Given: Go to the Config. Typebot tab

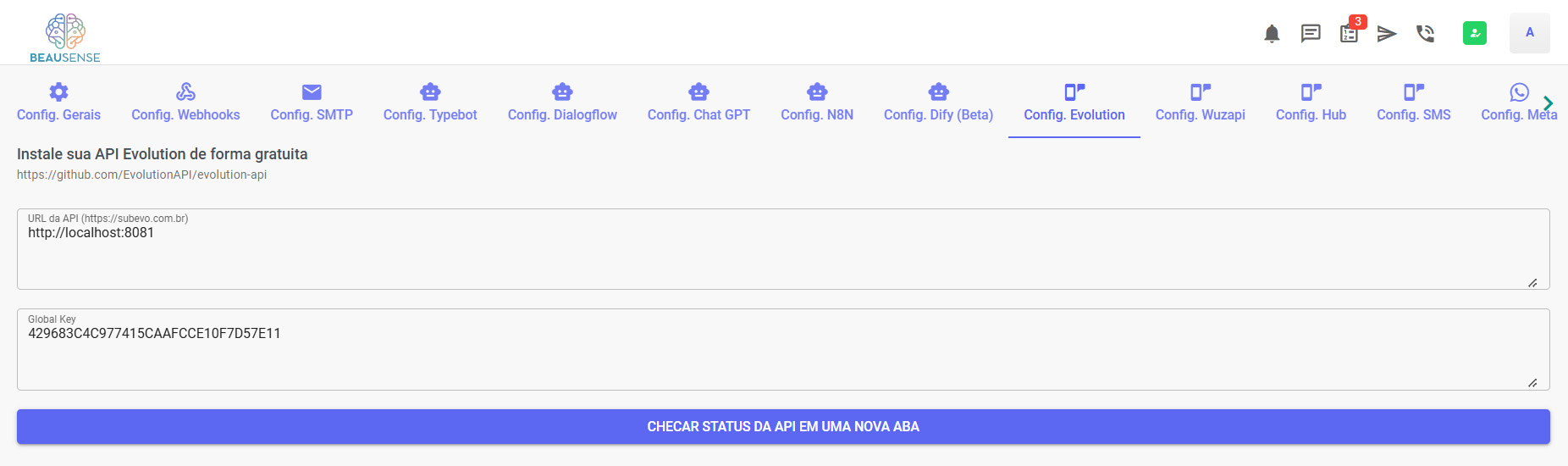Looking at the screenshot, I should point(430,103).
